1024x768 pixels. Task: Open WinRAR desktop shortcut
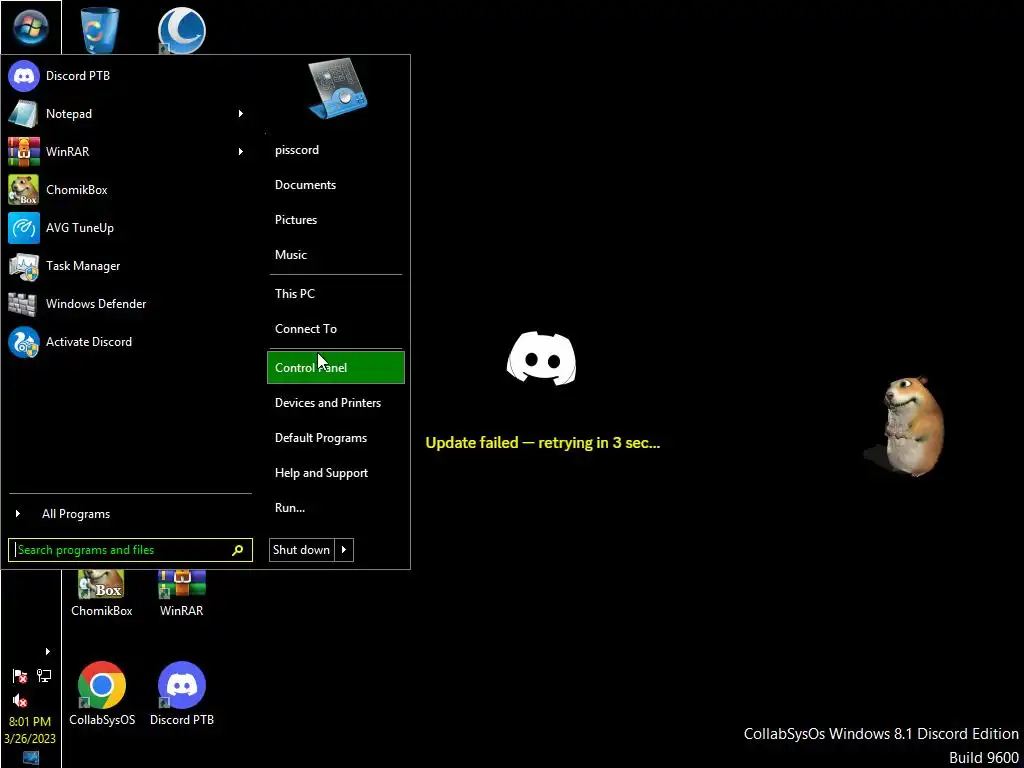pyautogui.click(x=182, y=593)
